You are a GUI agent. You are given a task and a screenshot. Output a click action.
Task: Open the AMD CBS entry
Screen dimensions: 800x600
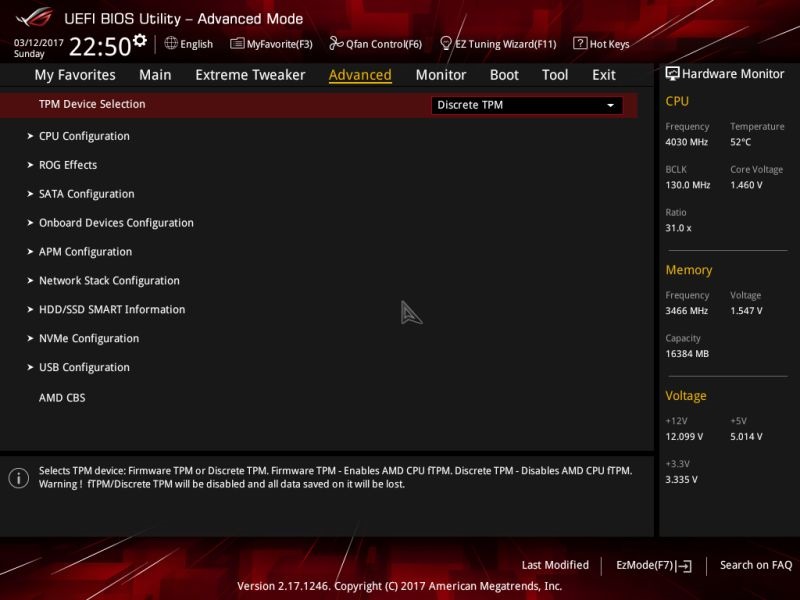[62, 398]
